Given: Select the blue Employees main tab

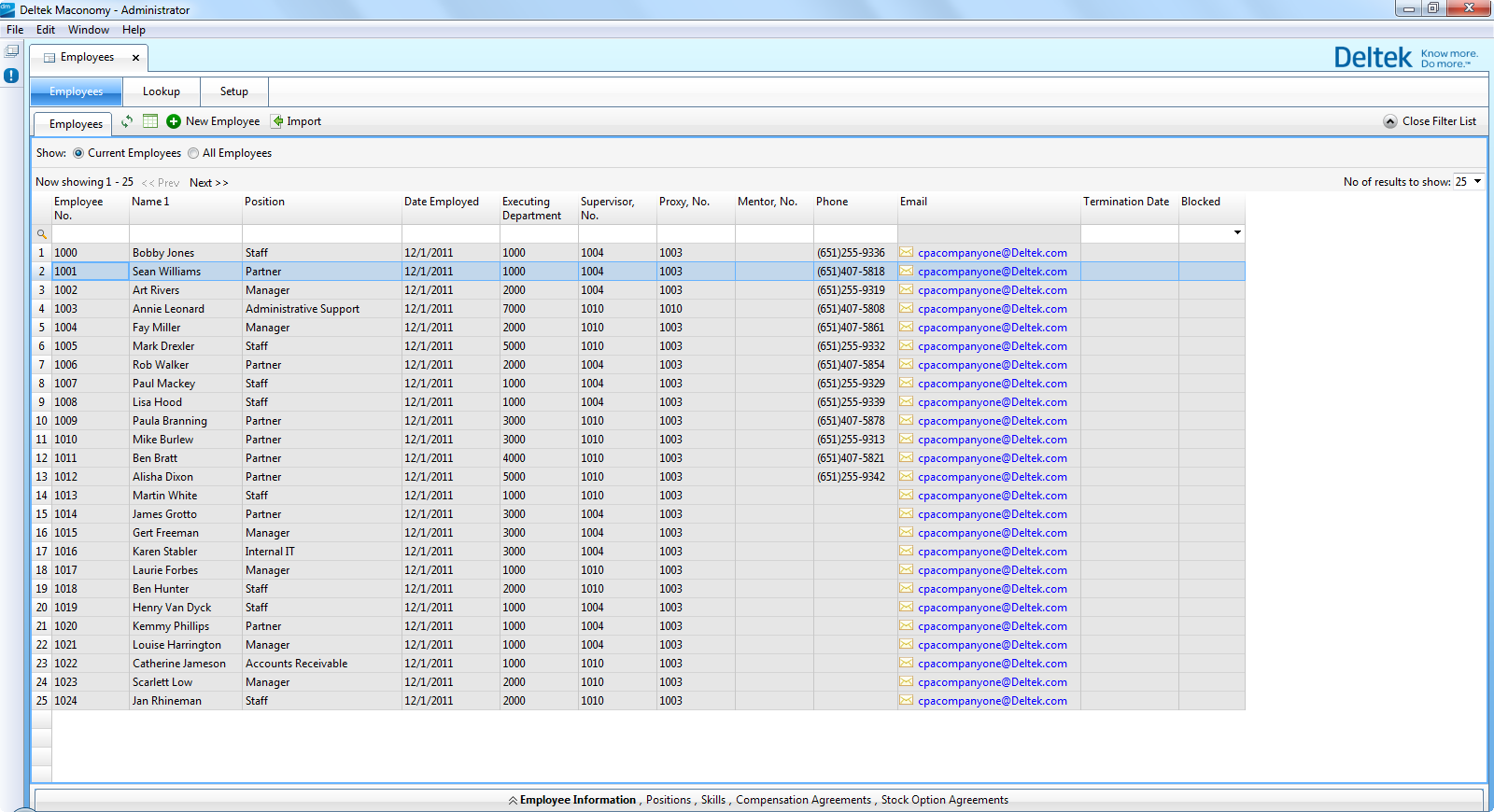Looking at the screenshot, I should [77, 91].
